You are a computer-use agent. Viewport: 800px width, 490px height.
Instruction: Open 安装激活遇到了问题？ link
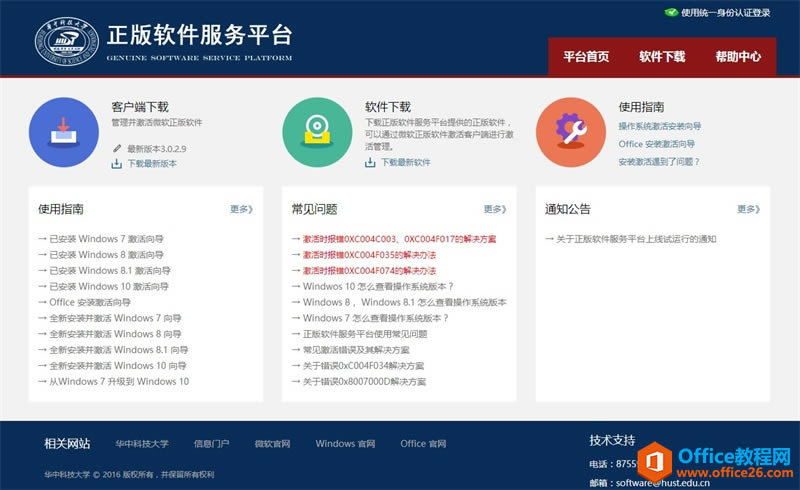(659, 162)
